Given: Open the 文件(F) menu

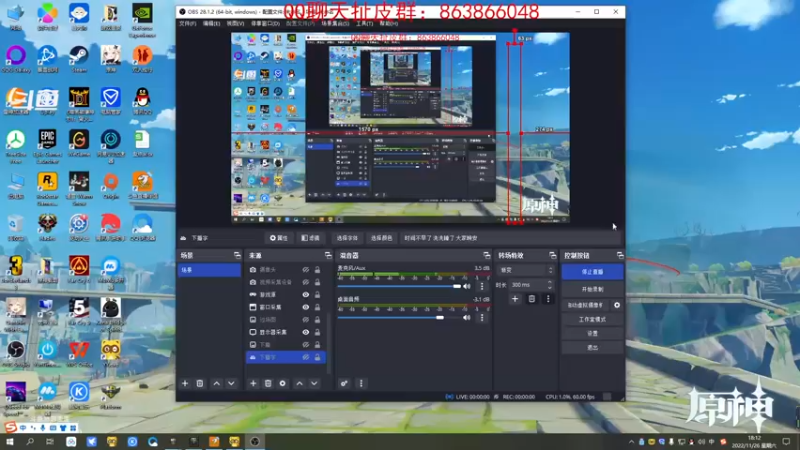Looking at the screenshot, I should [188, 23].
